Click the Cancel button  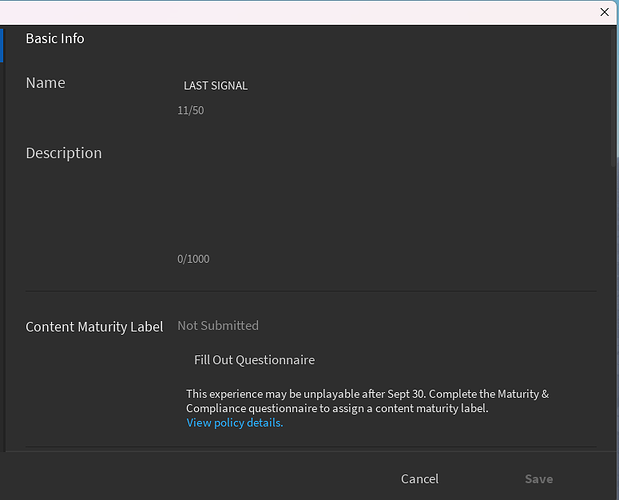420,479
